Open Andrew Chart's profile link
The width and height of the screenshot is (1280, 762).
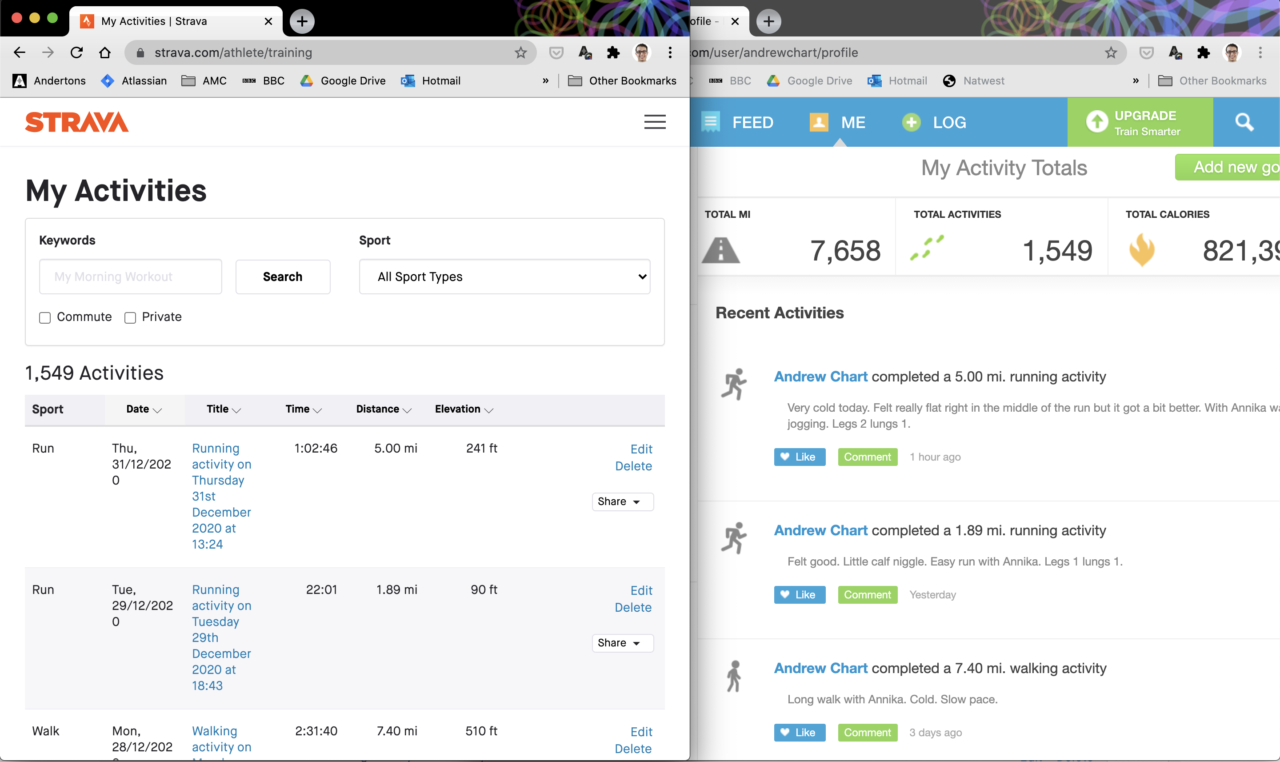(820, 376)
